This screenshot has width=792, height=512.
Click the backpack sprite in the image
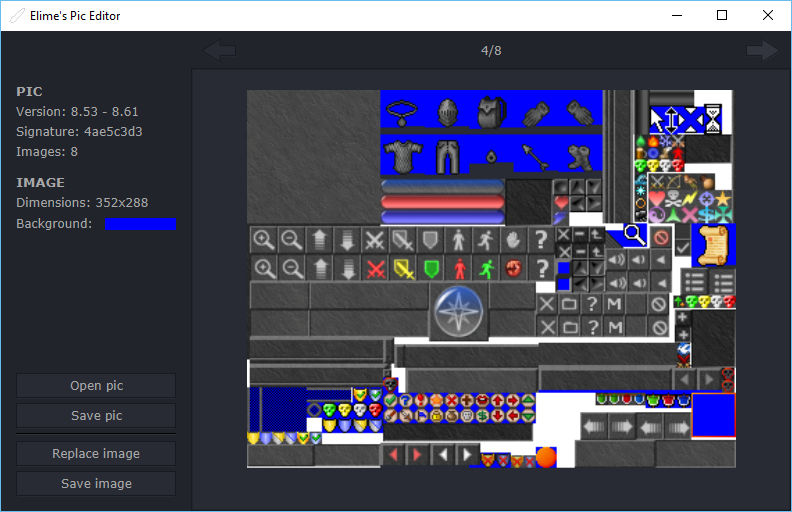point(491,111)
